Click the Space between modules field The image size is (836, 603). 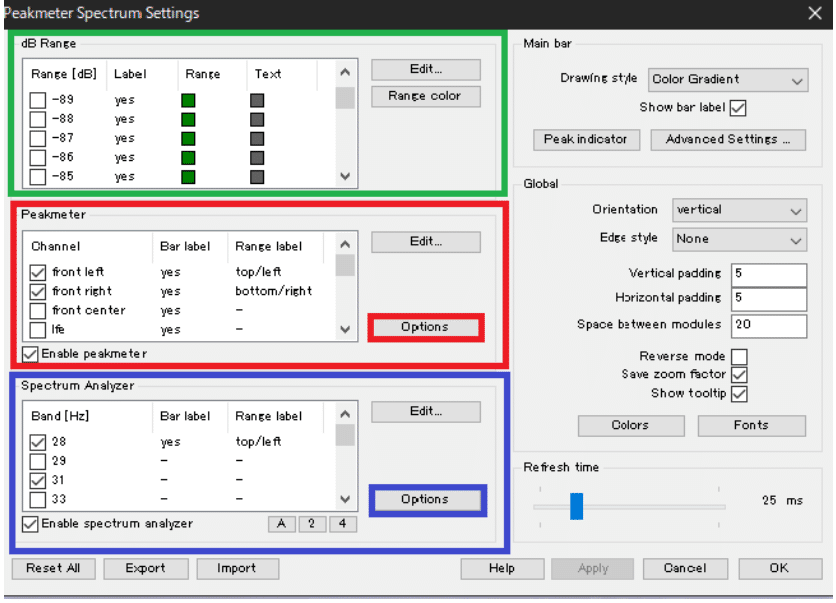coord(769,326)
